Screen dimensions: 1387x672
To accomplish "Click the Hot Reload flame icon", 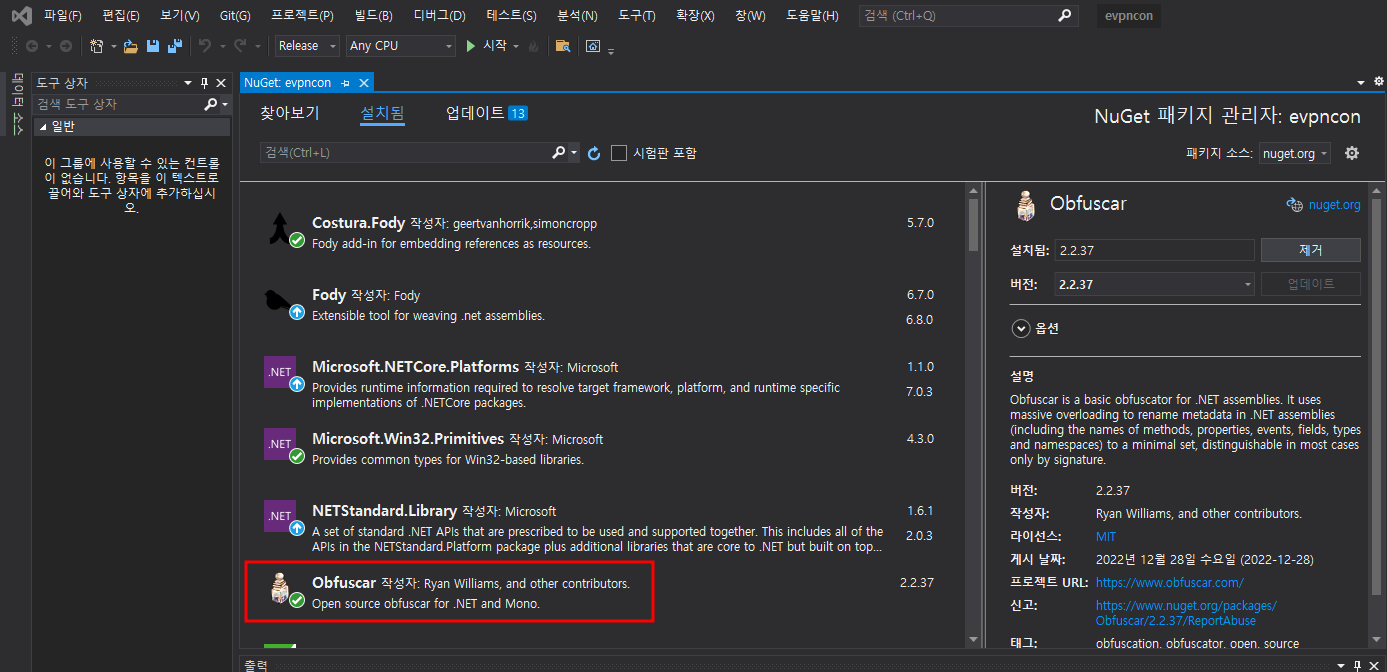I will tap(533, 46).
